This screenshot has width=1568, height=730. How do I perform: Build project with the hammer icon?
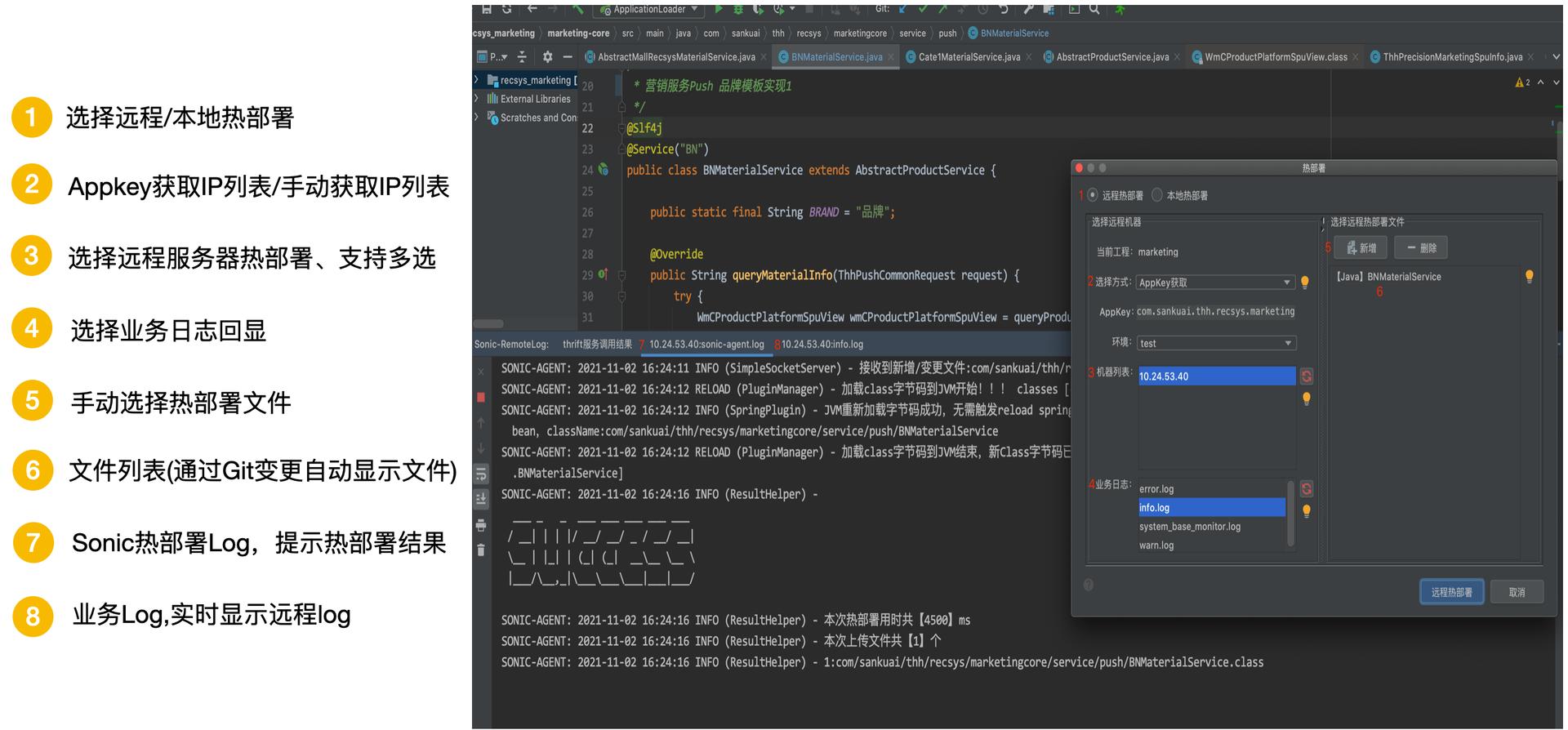pyautogui.click(x=578, y=9)
